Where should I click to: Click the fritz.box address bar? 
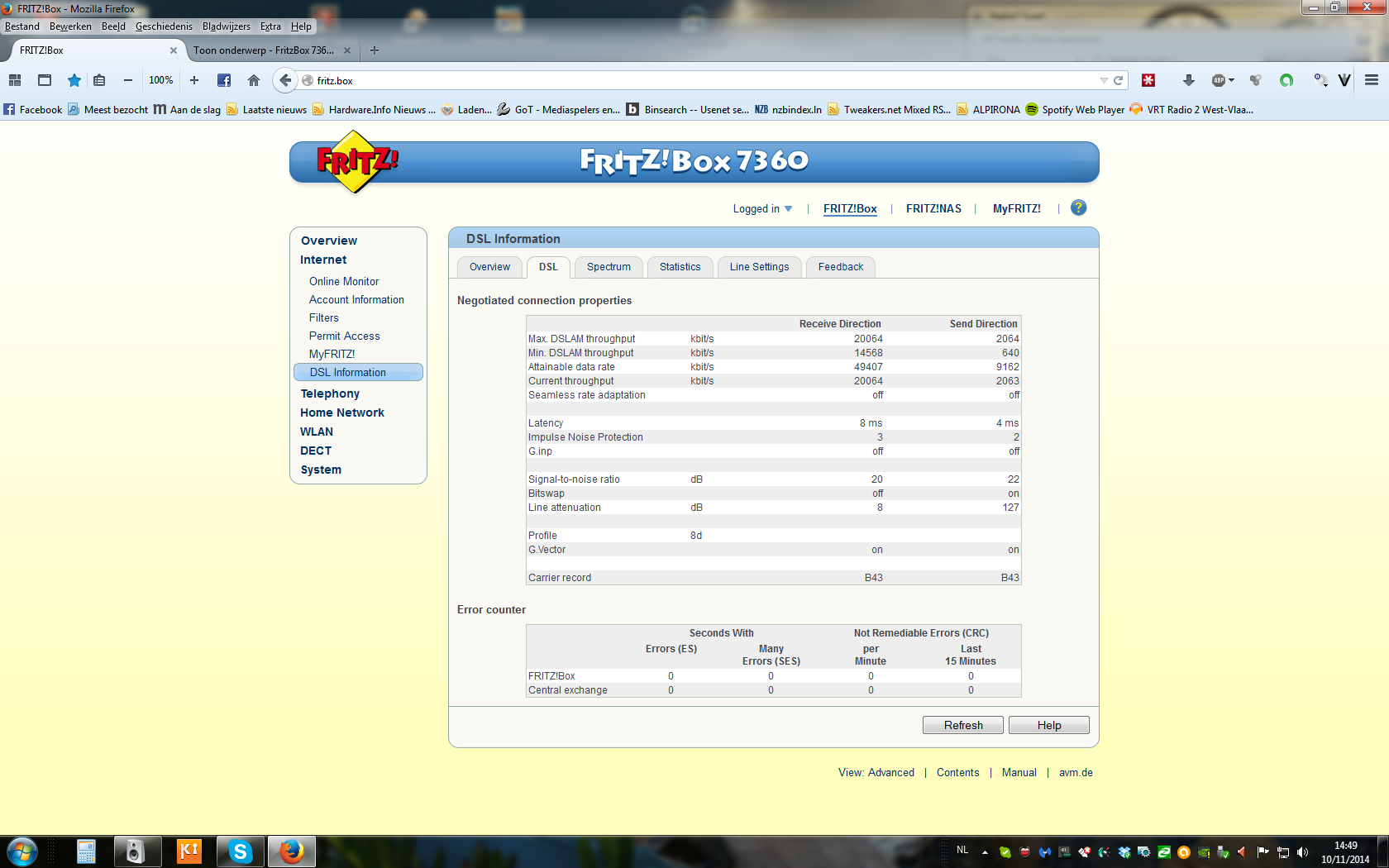click(x=703, y=80)
